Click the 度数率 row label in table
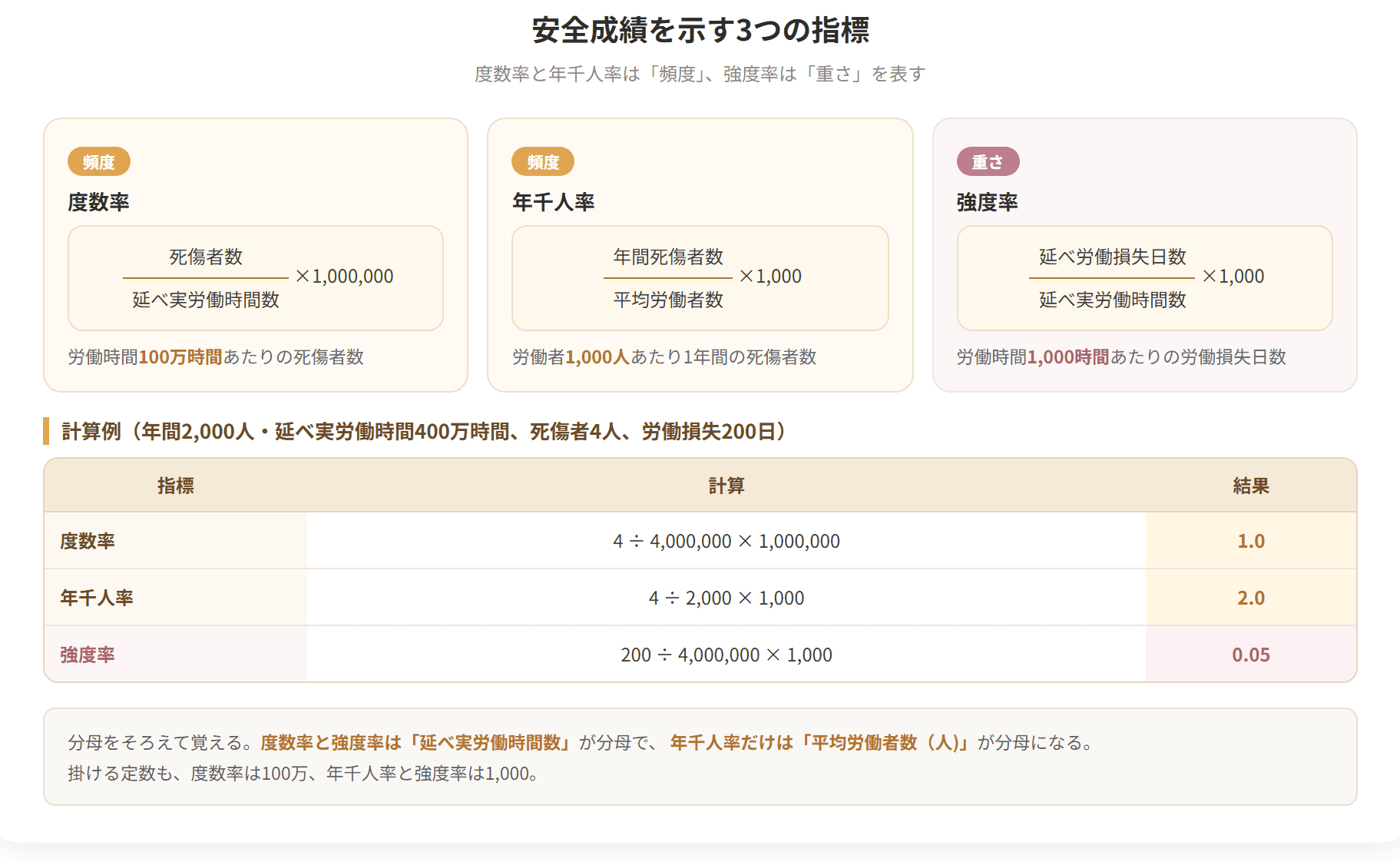1400x862 pixels. pos(88,541)
